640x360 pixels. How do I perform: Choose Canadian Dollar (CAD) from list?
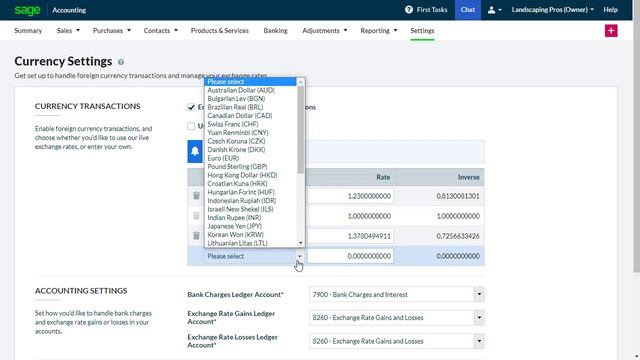pos(250,116)
